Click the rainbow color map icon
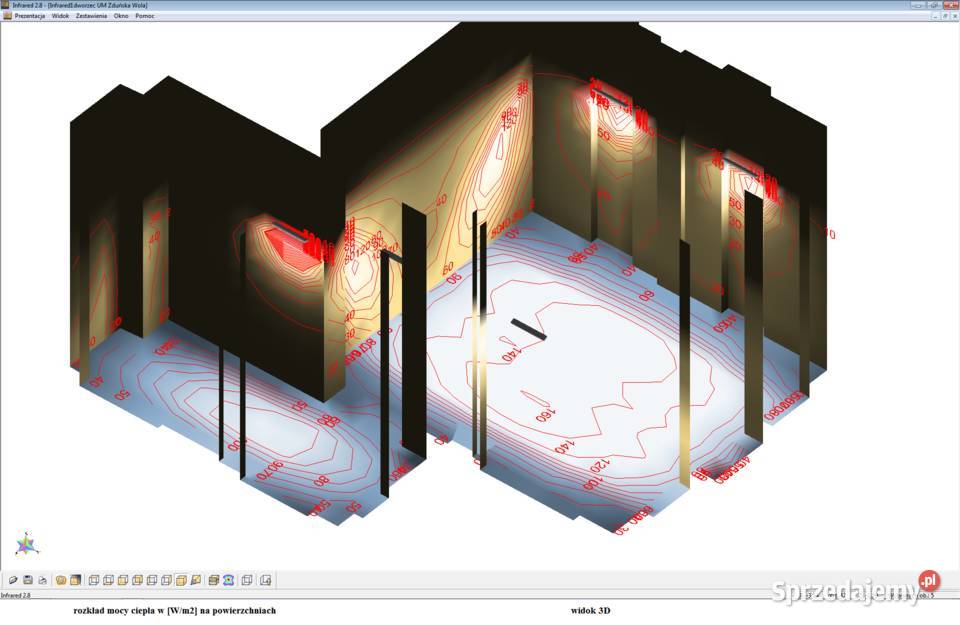960x625 pixels. coord(228,580)
